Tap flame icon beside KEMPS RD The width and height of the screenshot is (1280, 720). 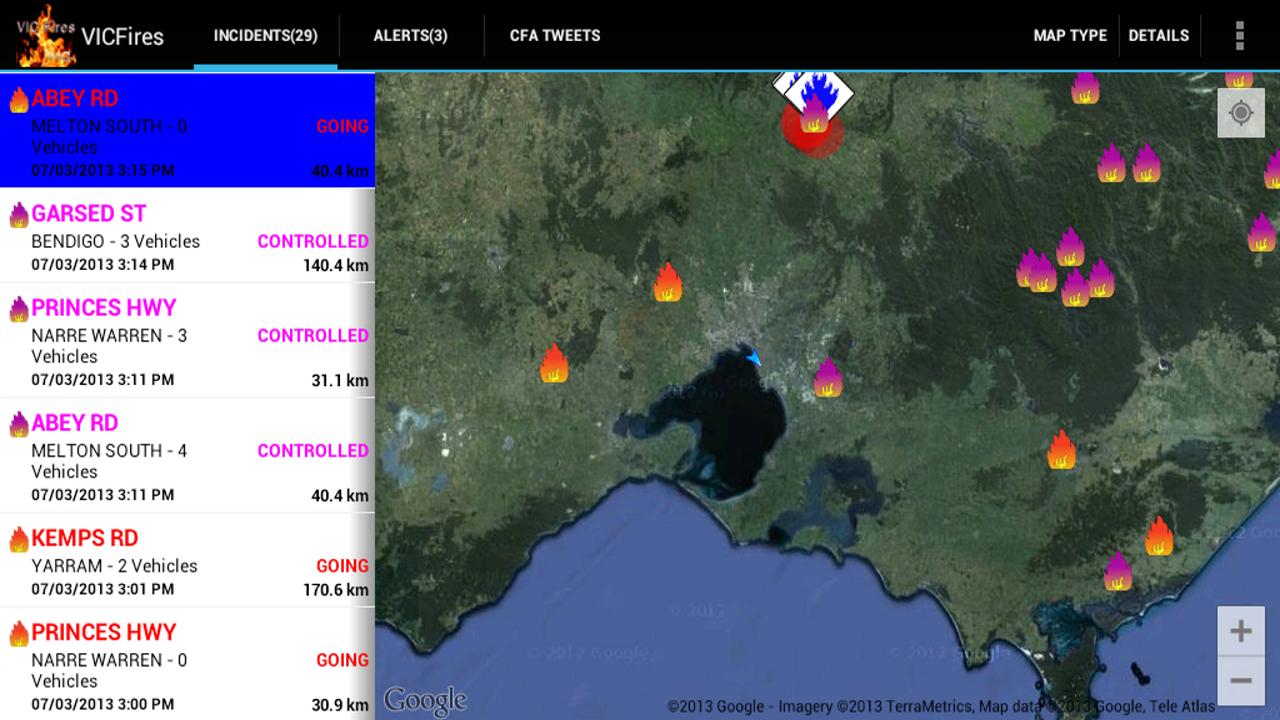coord(19,539)
